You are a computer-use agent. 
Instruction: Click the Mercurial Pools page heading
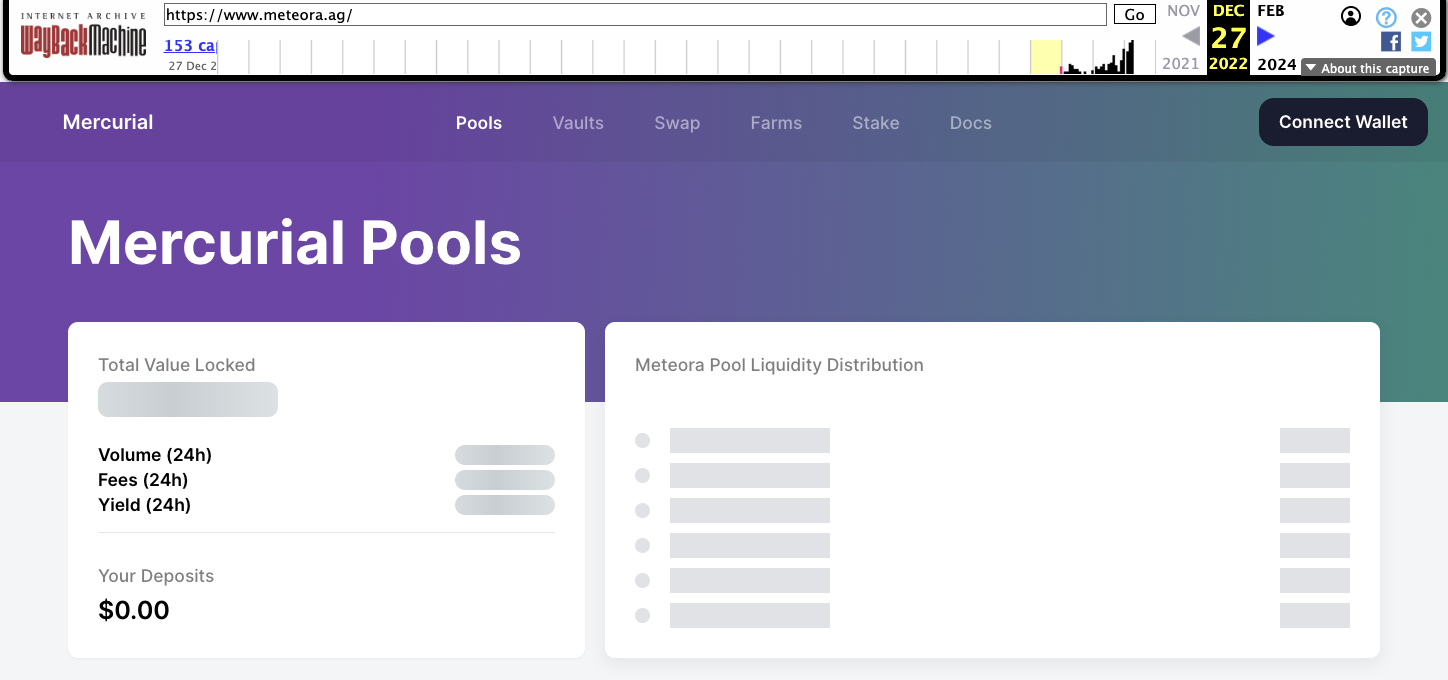[x=295, y=243]
